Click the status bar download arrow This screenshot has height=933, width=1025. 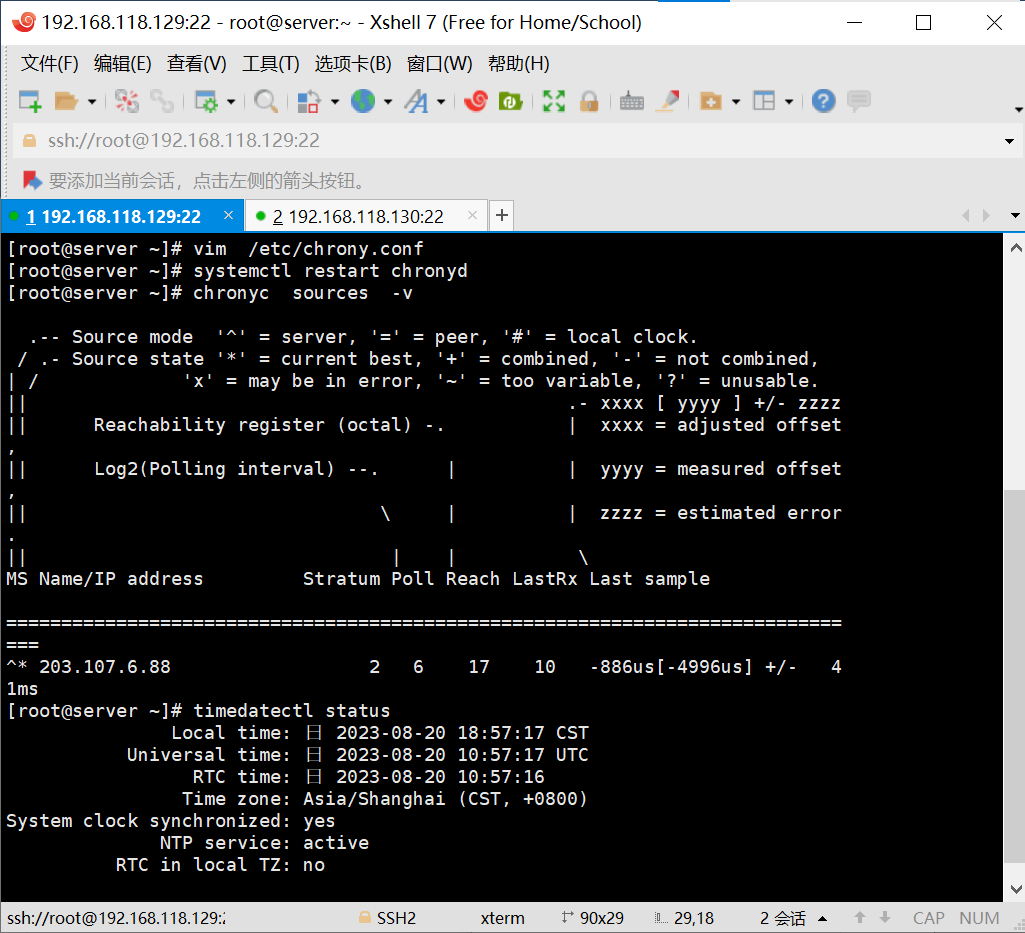[x=884, y=918]
